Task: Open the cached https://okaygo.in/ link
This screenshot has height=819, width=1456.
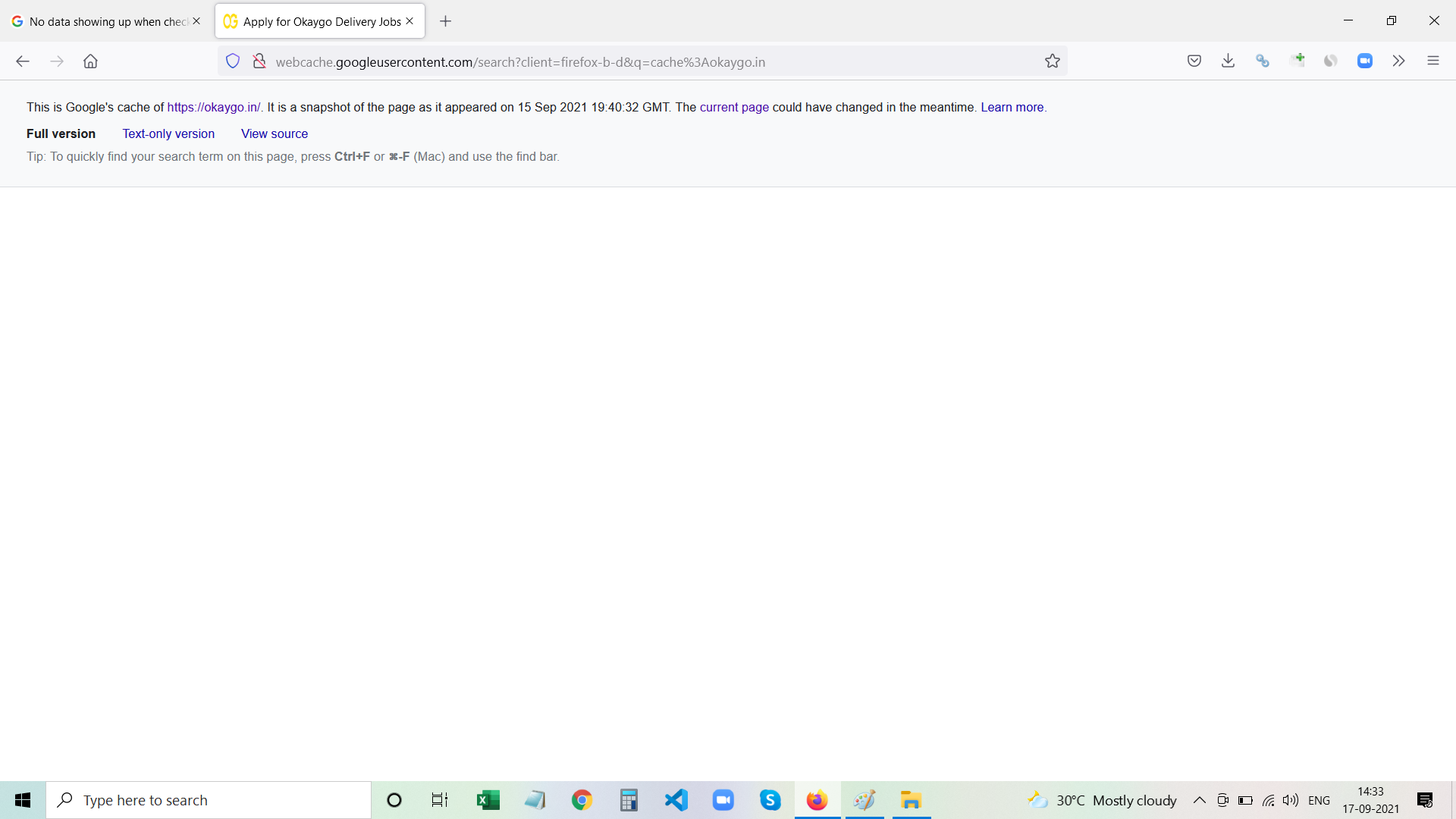Action: [214, 107]
